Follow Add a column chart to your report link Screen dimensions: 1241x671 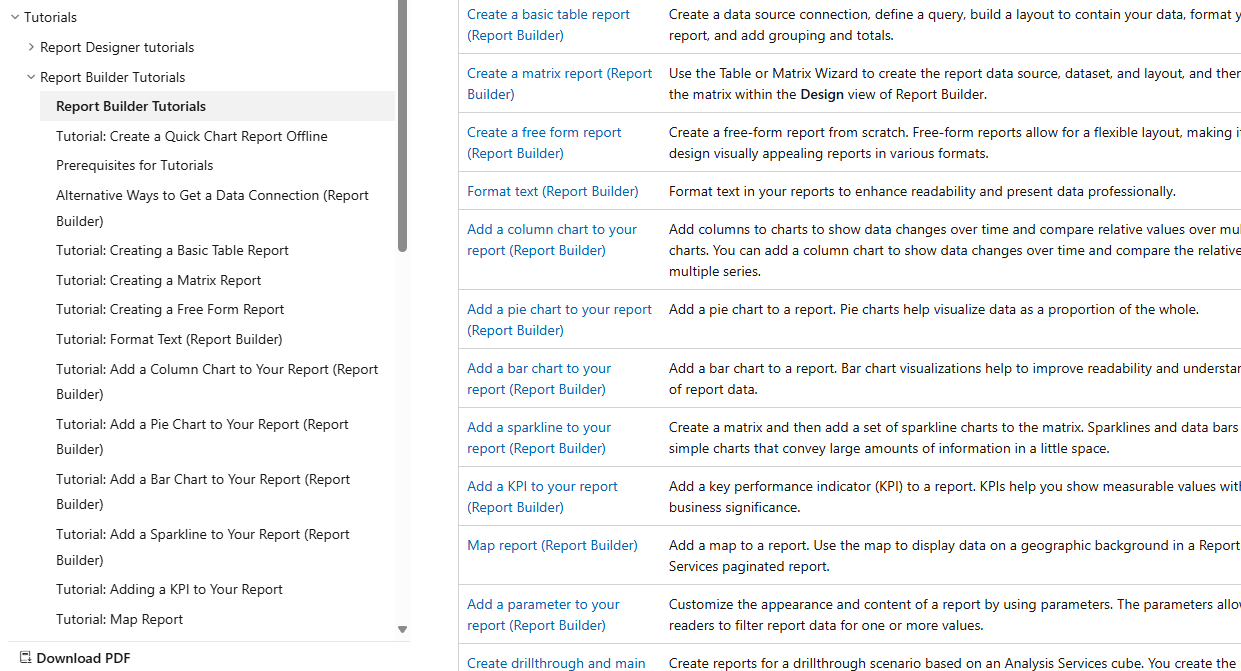tap(551, 240)
